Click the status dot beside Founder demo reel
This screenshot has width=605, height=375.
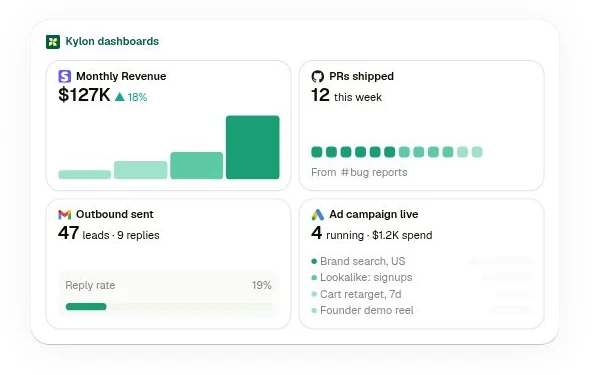pyautogui.click(x=314, y=311)
